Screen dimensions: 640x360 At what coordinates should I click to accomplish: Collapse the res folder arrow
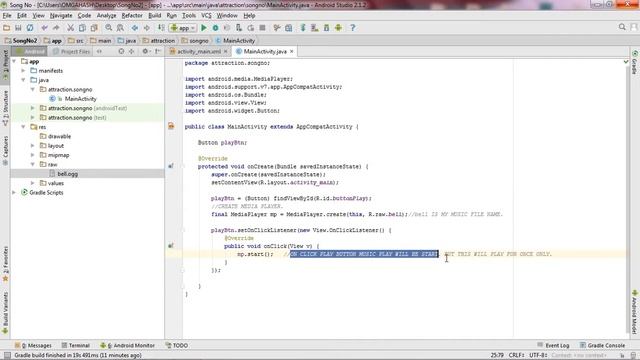pyautogui.click(x=24, y=127)
